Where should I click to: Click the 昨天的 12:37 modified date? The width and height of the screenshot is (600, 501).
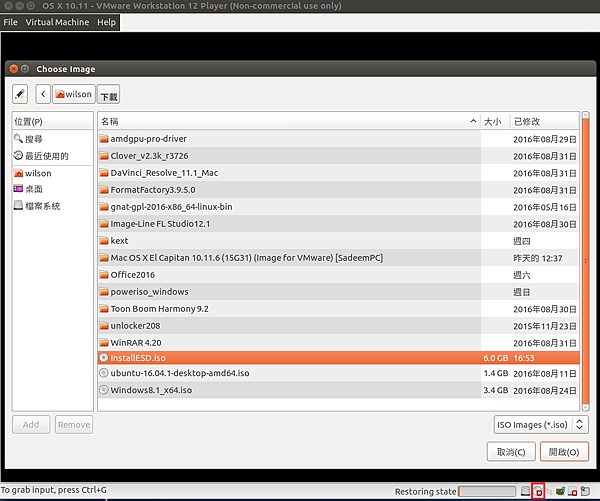538,258
